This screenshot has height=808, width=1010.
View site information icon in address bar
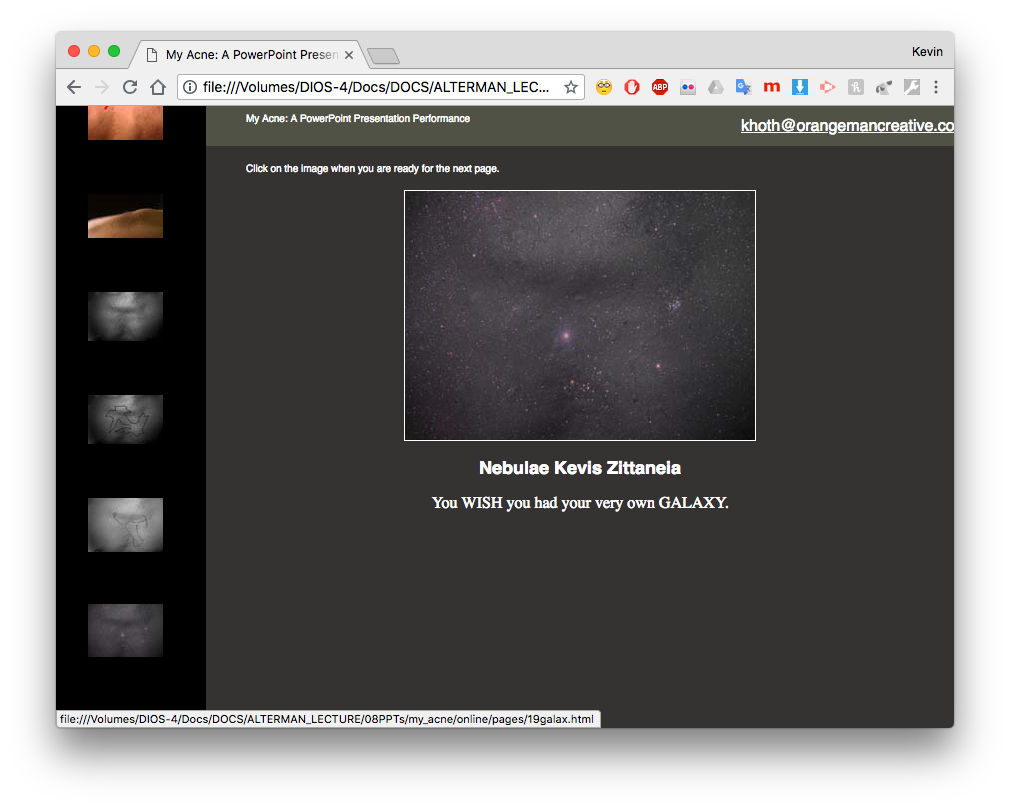[190, 87]
